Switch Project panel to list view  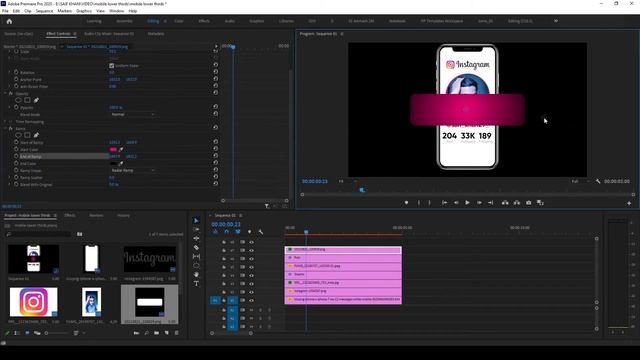pyautogui.click(x=17, y=333)
